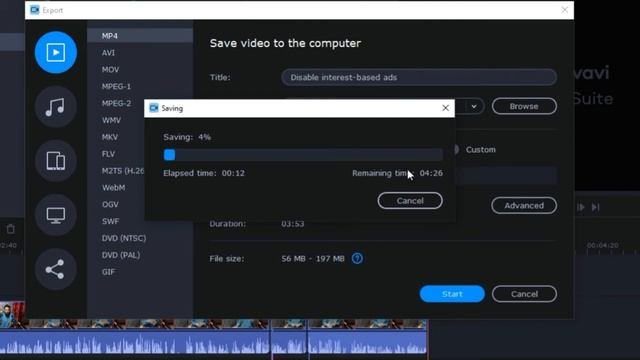Viewport: 640px width, 360px height.
Task: Open the audio export music note icon
Action: (56, 107)
